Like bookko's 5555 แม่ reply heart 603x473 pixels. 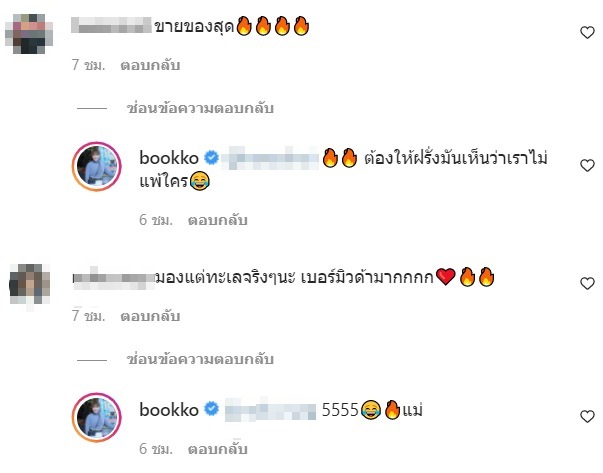pyautogui.click(x=587, y=416)
